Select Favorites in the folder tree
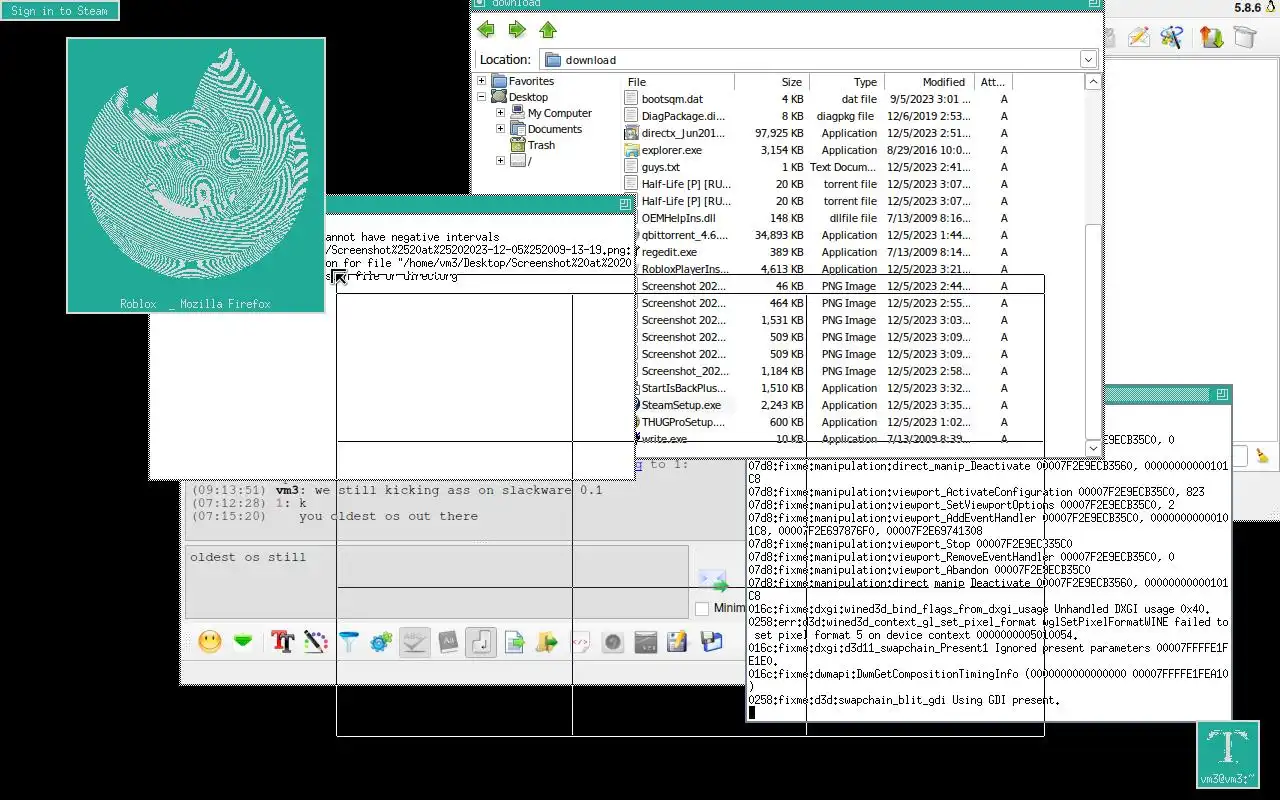The image size is (1280, 800). point(531,81)
